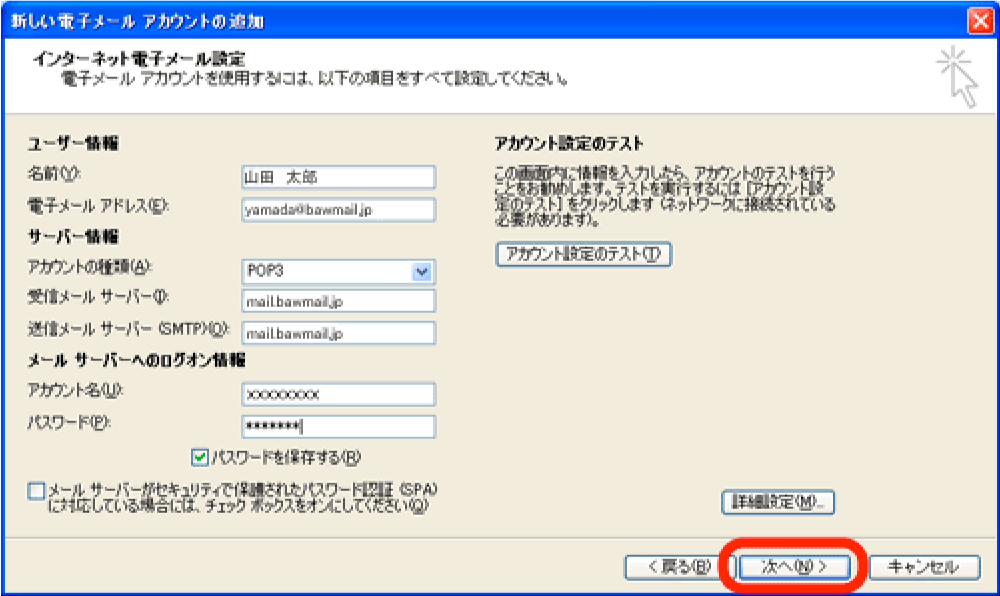Click the wizard cursor icon in header
The height and width of the screenshot is (596, 1000).
click(956, 76)
